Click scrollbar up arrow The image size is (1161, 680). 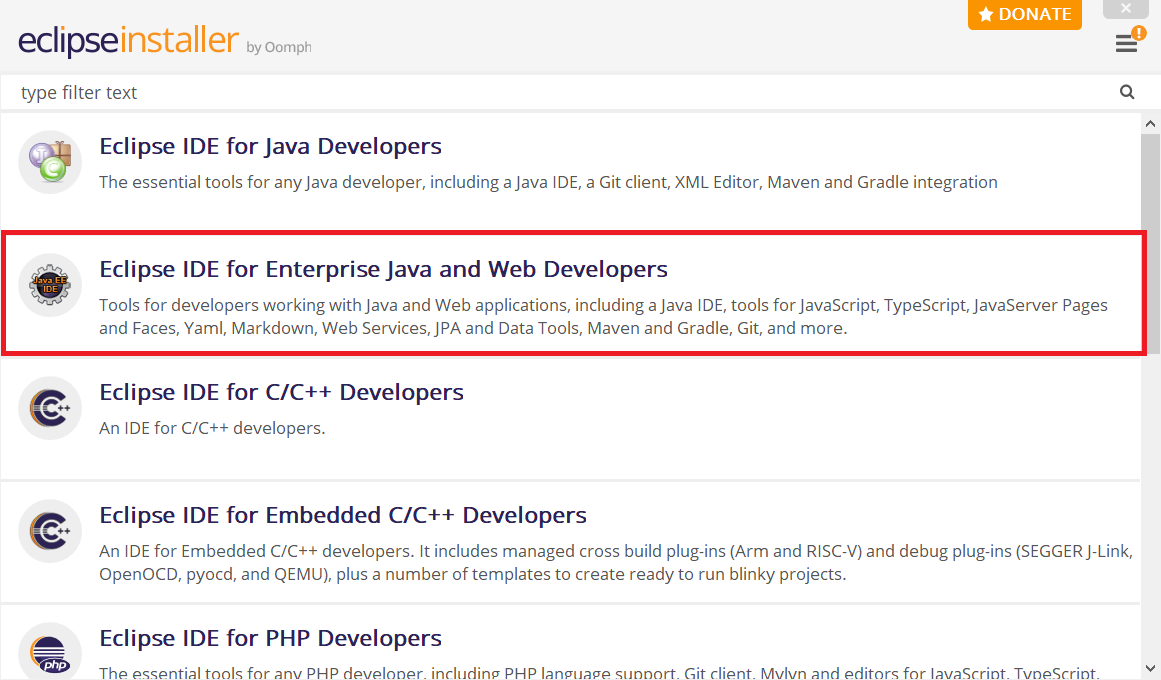(1150, 124)
